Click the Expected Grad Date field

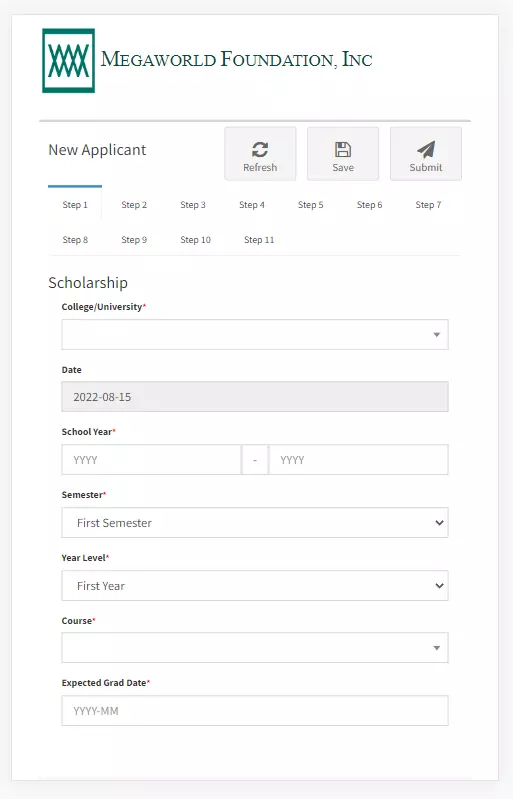pos(255,711)
